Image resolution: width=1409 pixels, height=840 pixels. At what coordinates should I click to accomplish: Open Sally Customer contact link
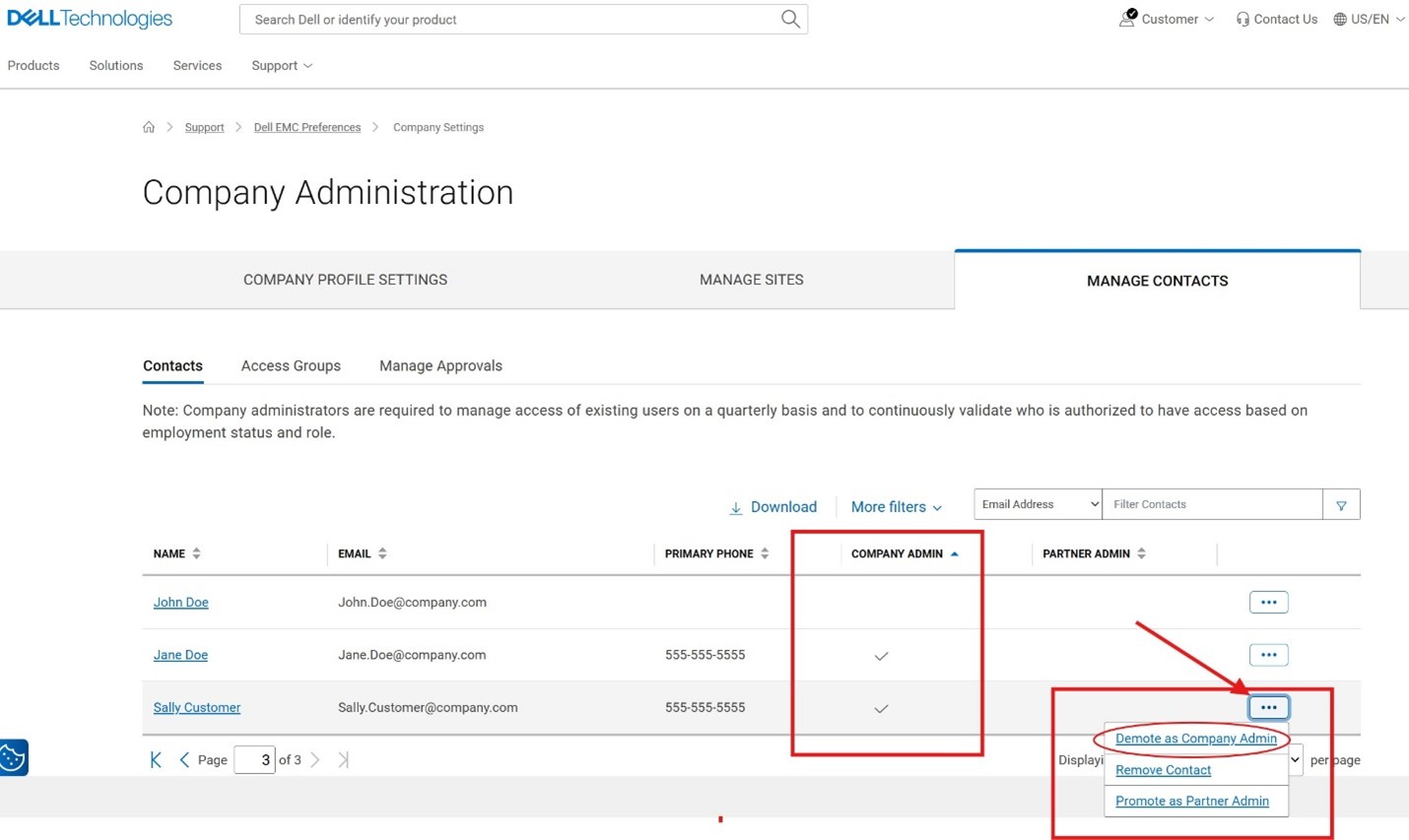tap(197, 707)
